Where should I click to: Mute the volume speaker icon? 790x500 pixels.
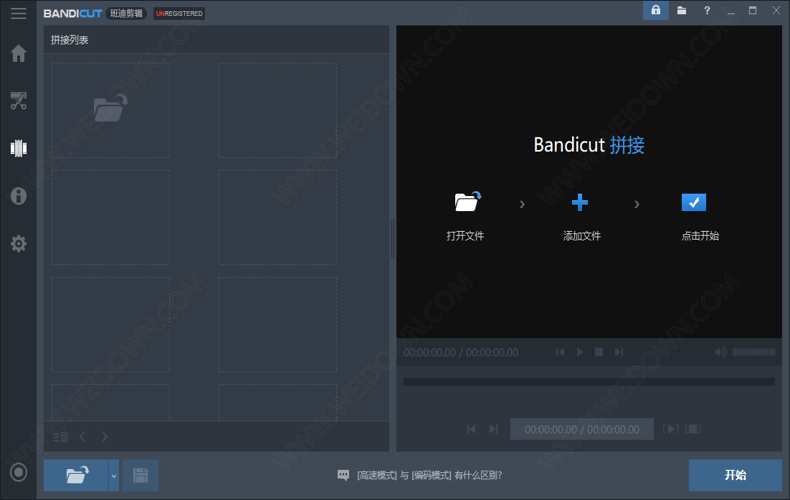tap(720, 352)
